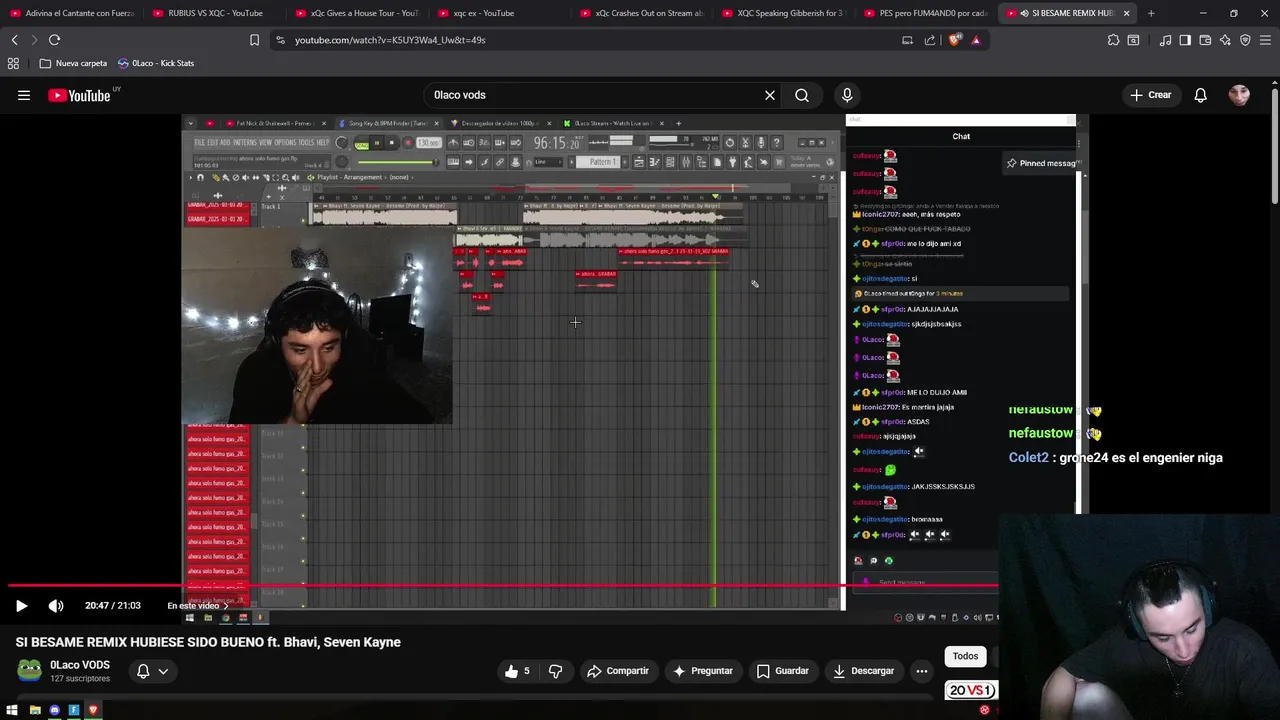1280x720 pixels.
Task: Open the 20 VS 1 suggested video thumbnail
Action: click(972, 690)
